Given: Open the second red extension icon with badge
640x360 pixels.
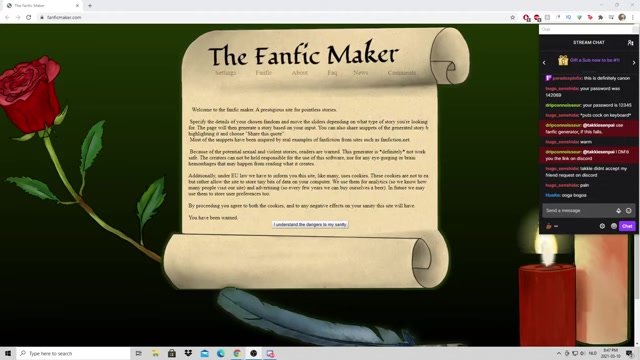Looking at the screenshot, I should point(537,18).
